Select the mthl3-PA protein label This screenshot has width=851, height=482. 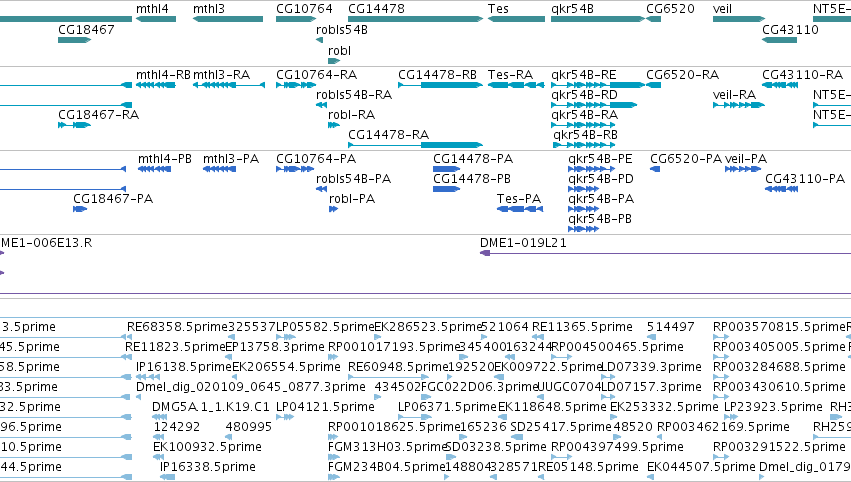pos(231,159)
